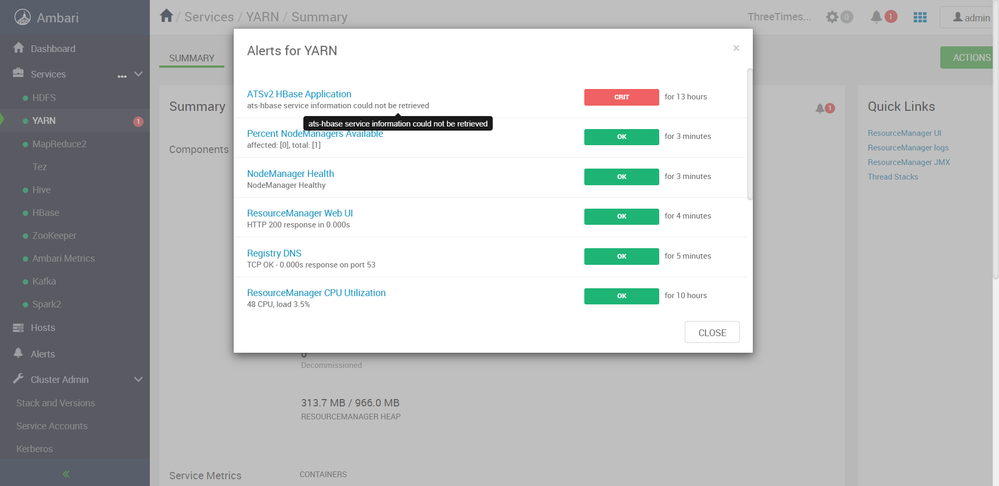This screenshot has height=486, width=999.
Task: Select the YARN service in sidebar
Action: pyautogui.click(x=44, y=121)
